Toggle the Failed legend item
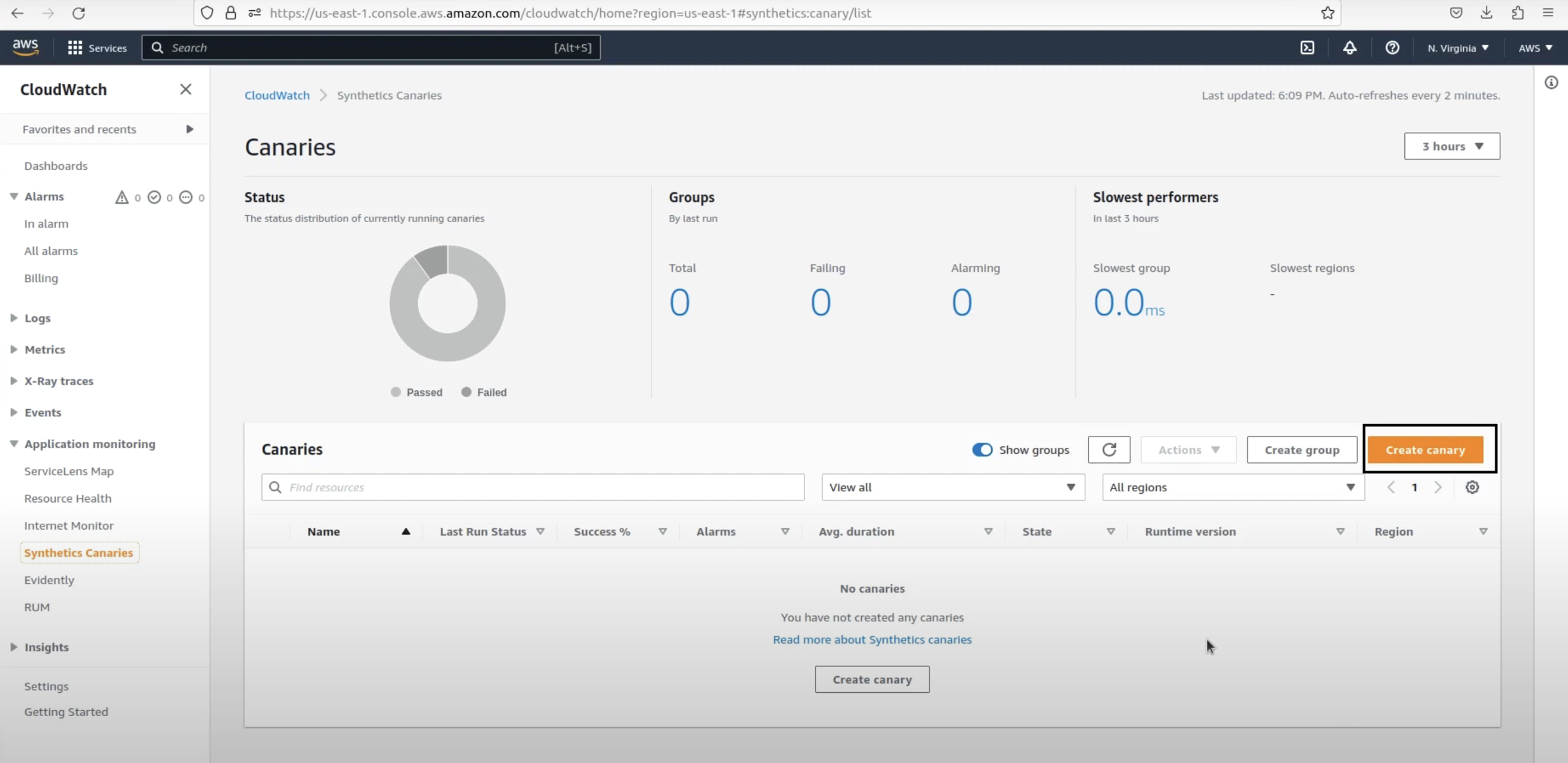 tap(484, 392)
